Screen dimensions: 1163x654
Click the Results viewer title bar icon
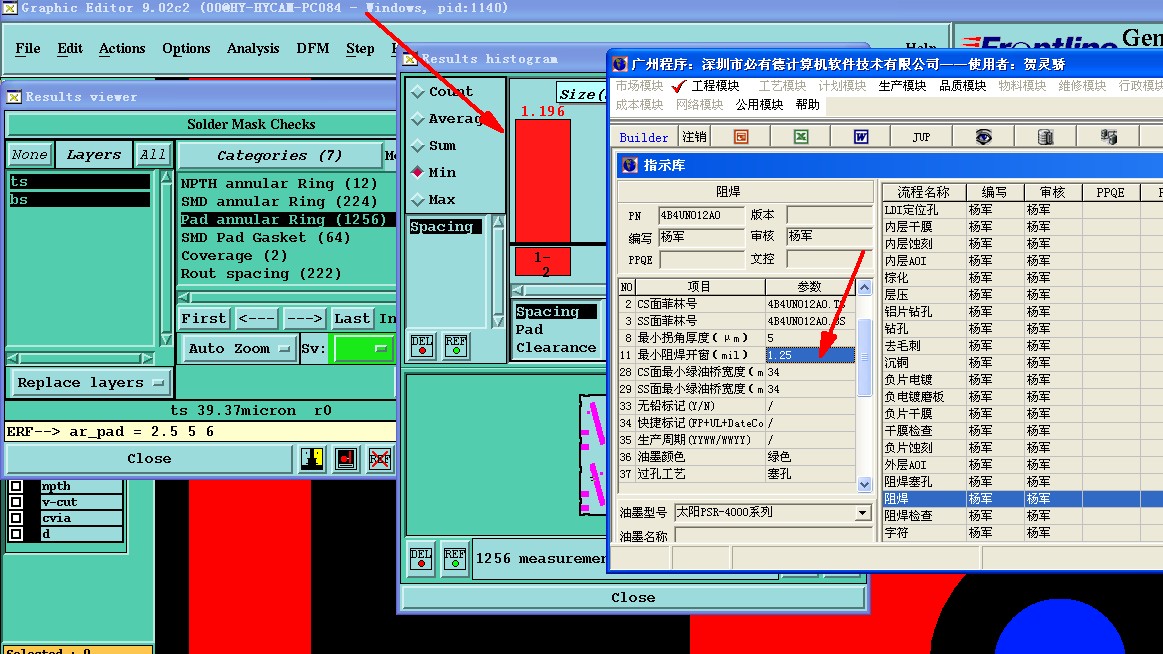coord(14,97)
